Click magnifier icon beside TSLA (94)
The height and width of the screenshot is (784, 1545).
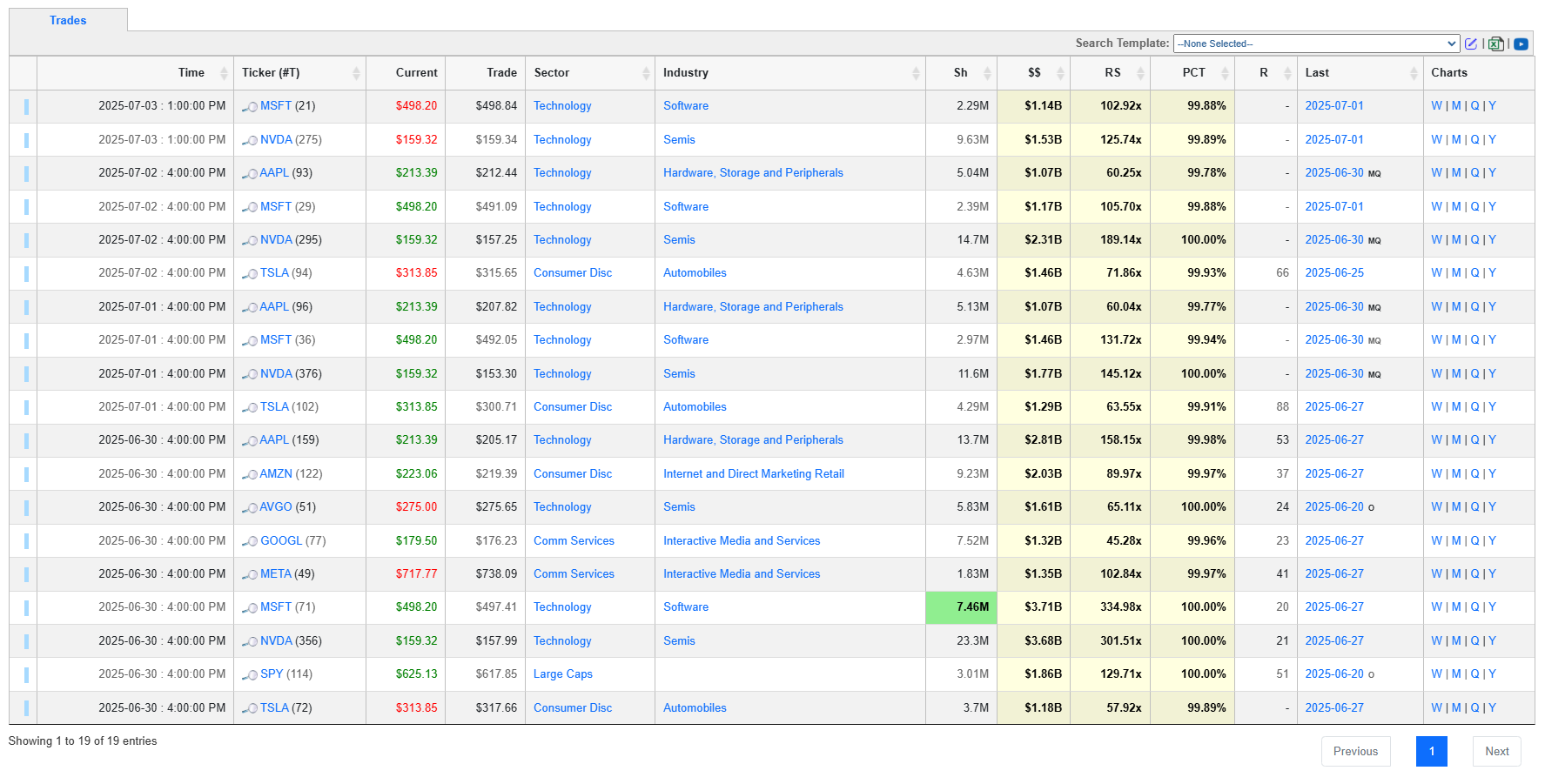point(250,273)
